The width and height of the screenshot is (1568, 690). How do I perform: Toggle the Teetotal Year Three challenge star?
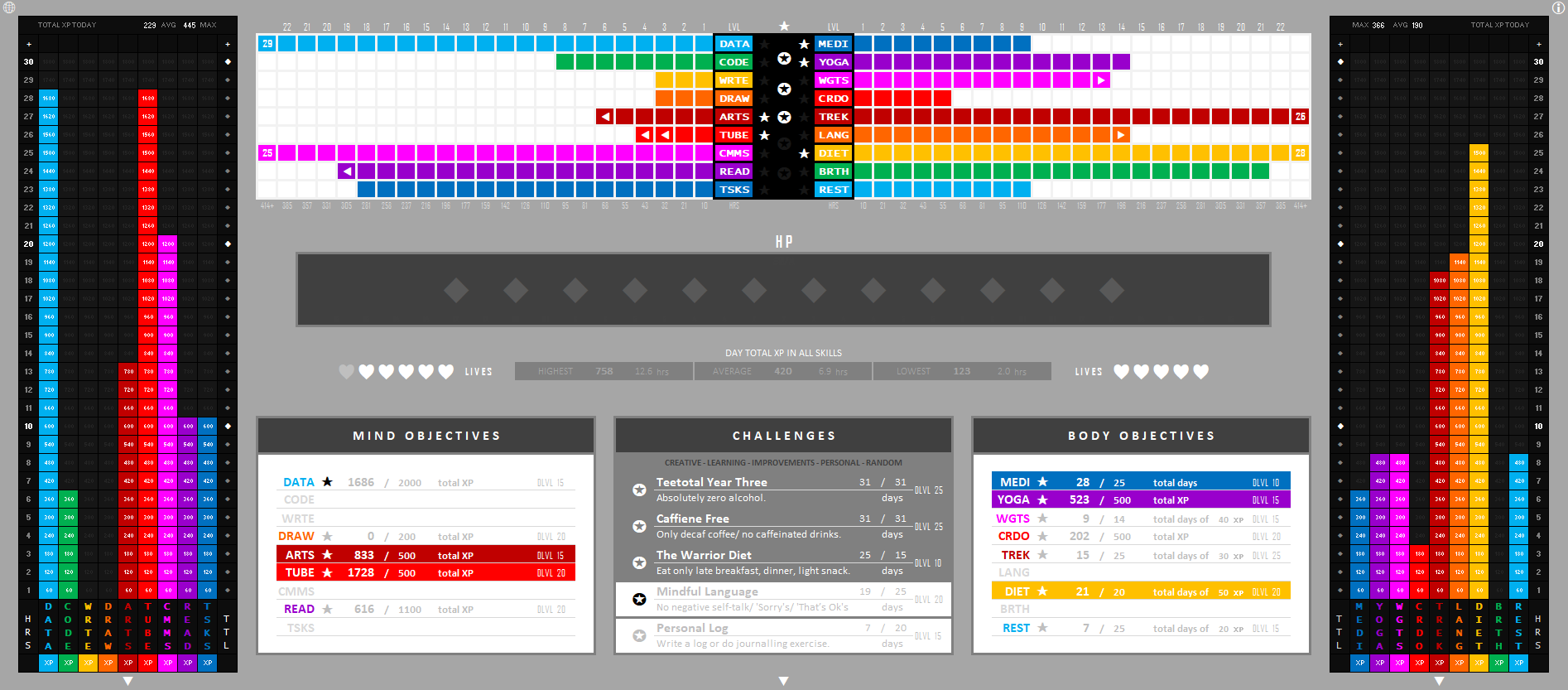639,490
